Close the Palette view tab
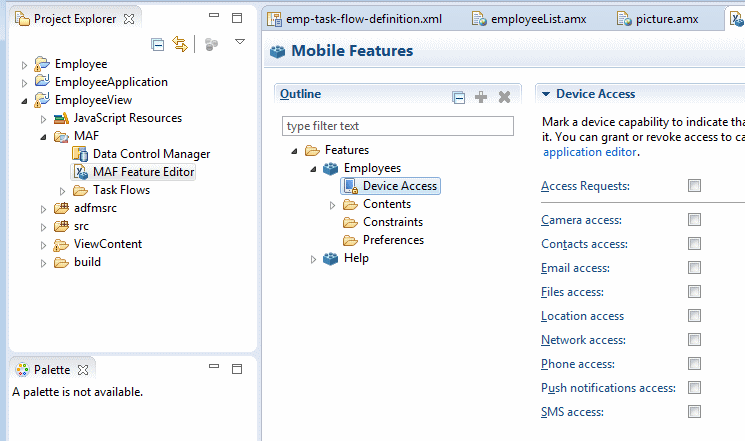Screen dimensions: 745x441 (83, 370)
